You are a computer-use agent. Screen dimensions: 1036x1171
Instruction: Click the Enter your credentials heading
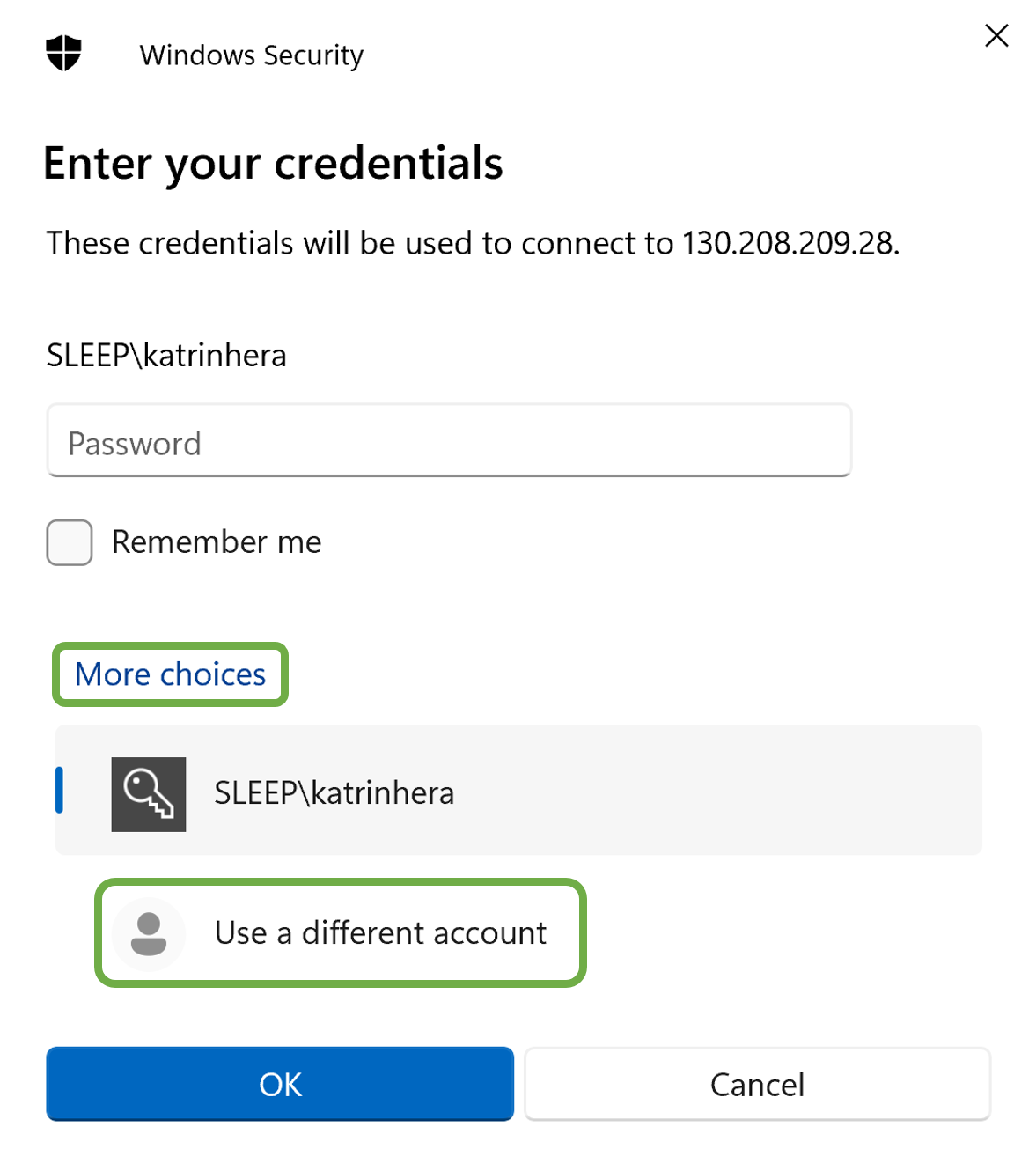click(273, 164)
